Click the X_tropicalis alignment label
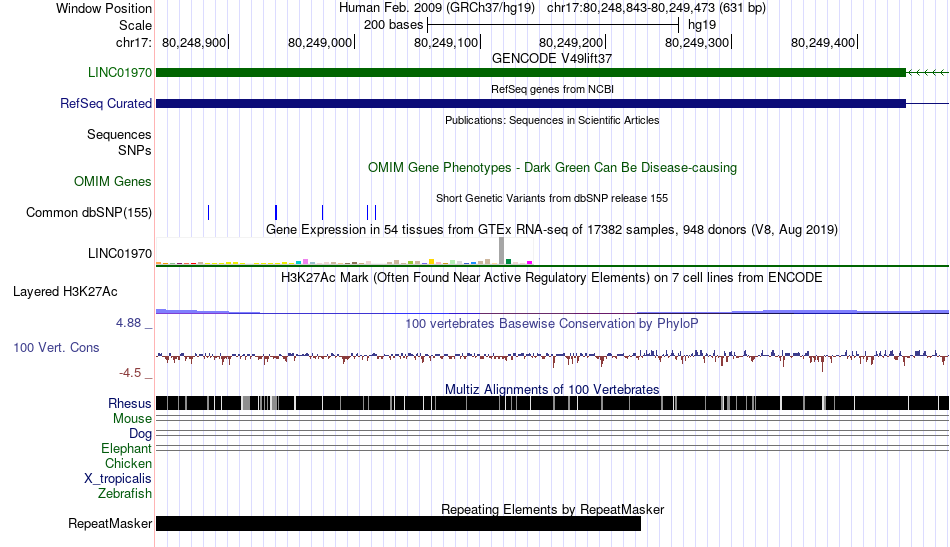Viewport: 950px width, 547px height. click(118, 479)
